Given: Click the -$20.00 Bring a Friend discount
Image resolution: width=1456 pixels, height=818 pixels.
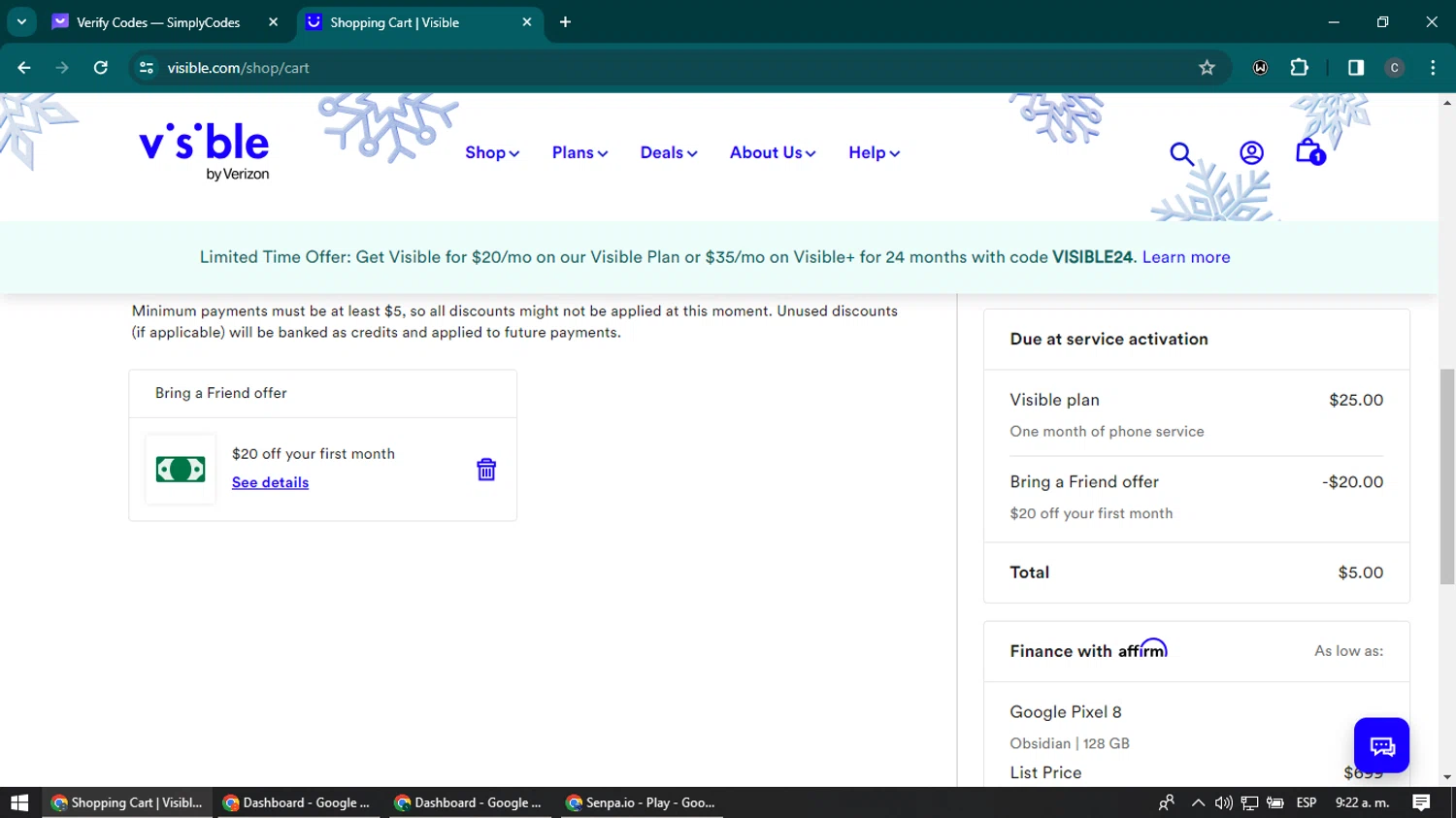Looking at the screenshot, I should pos(1352,482).
